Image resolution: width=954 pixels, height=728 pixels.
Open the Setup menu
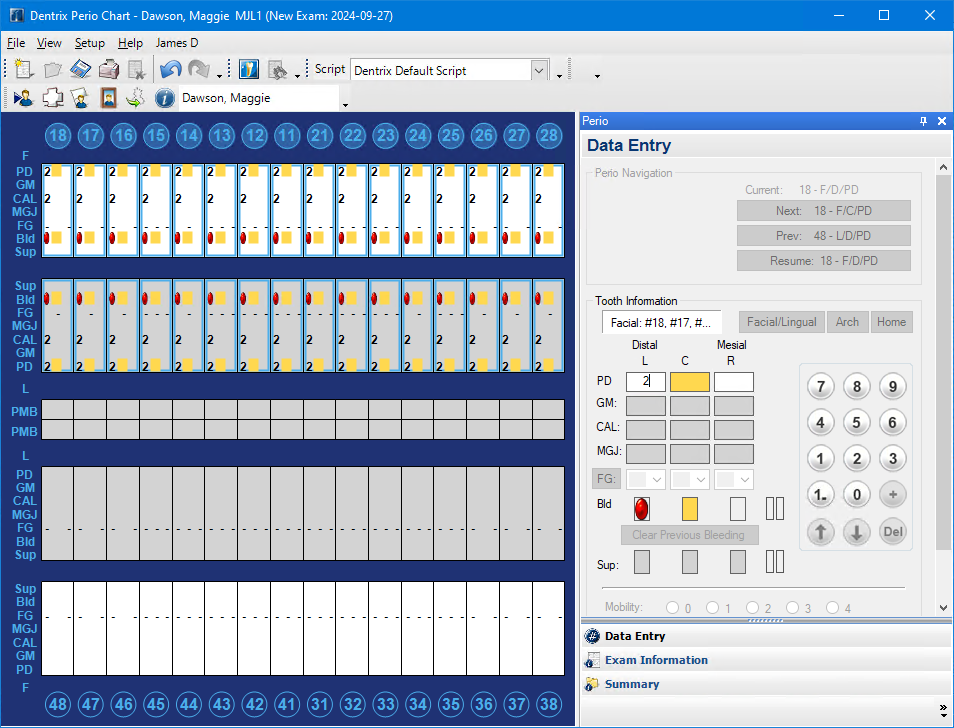click(89, 43)
